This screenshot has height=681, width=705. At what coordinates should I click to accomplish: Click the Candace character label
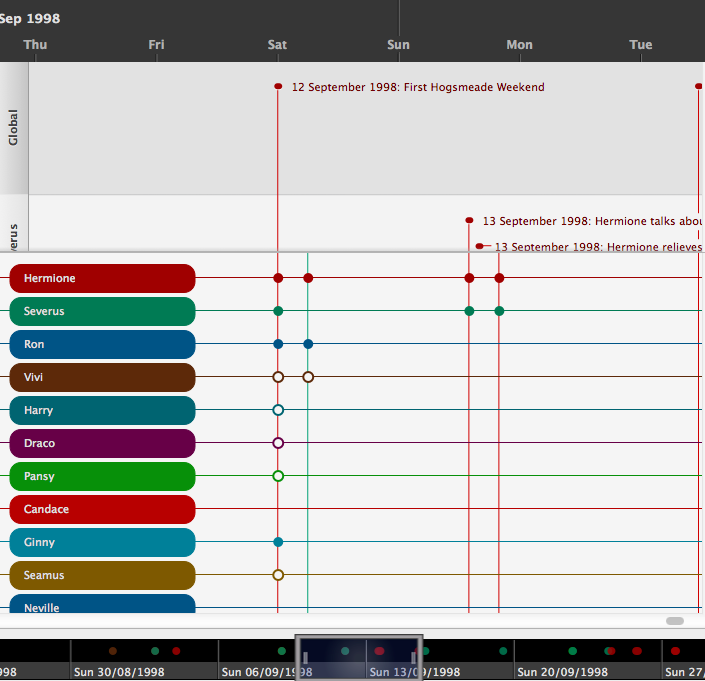coord(101,509)
